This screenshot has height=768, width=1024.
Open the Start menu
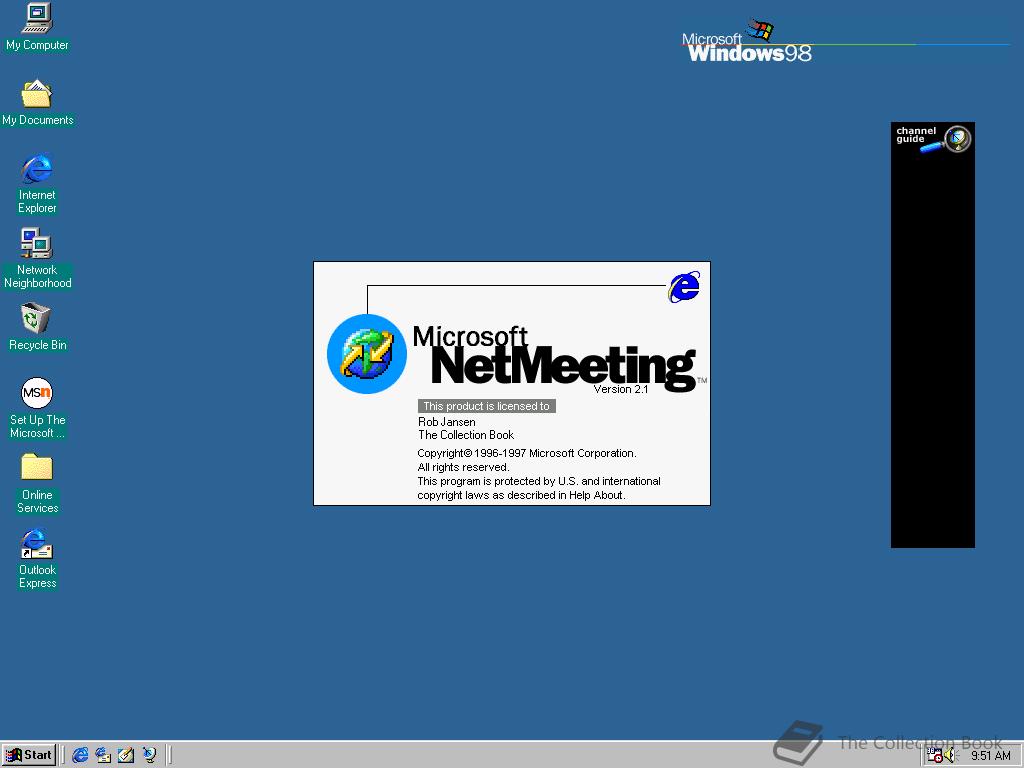29,755
